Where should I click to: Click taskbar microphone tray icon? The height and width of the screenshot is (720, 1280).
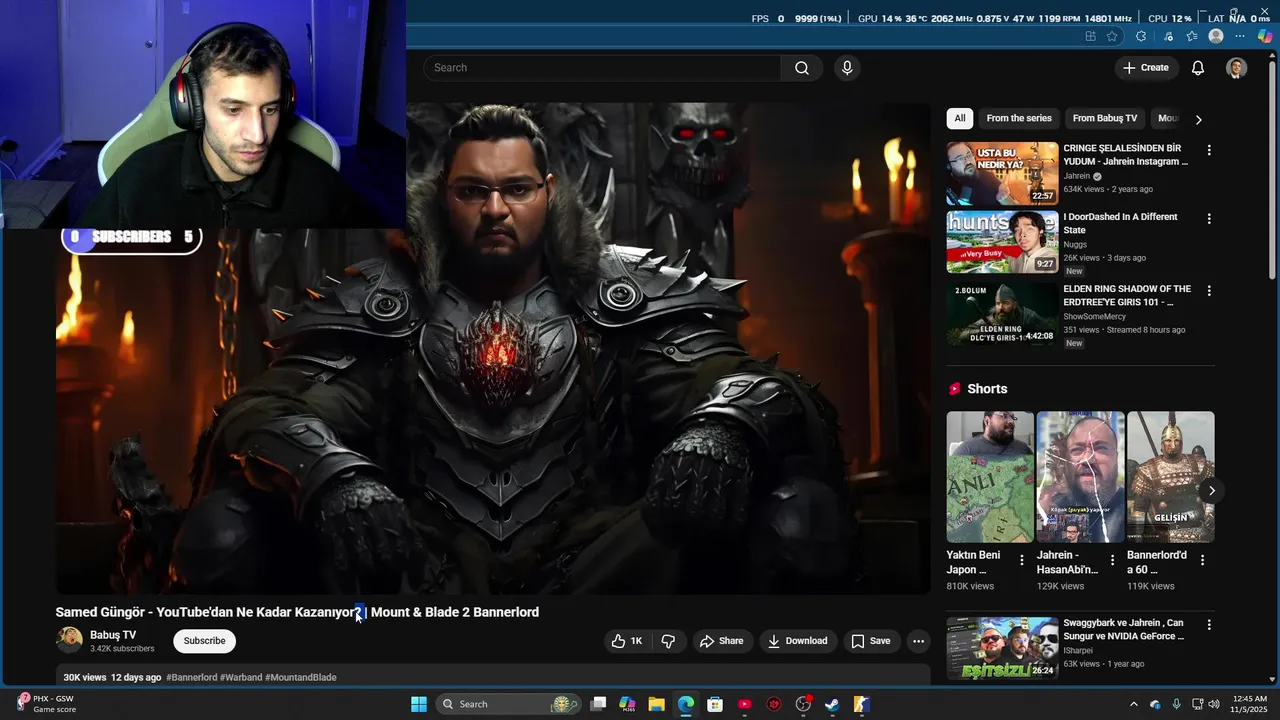1176,704
